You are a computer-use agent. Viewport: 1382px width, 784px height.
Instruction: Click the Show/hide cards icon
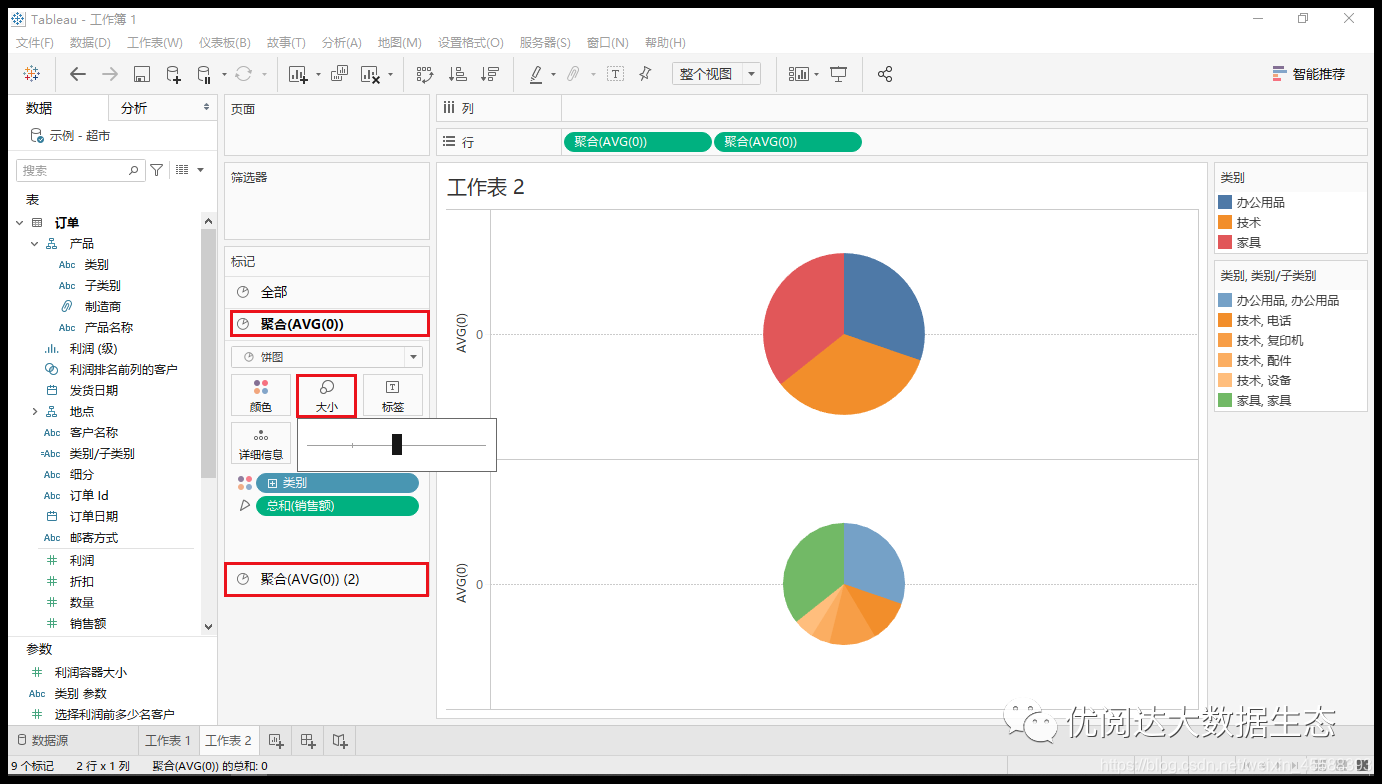tap(798, 74)
